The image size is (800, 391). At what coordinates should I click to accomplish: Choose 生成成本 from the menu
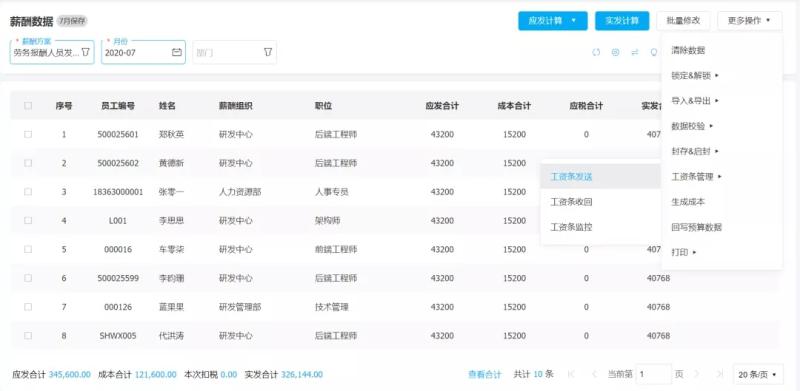coord(688,202)
